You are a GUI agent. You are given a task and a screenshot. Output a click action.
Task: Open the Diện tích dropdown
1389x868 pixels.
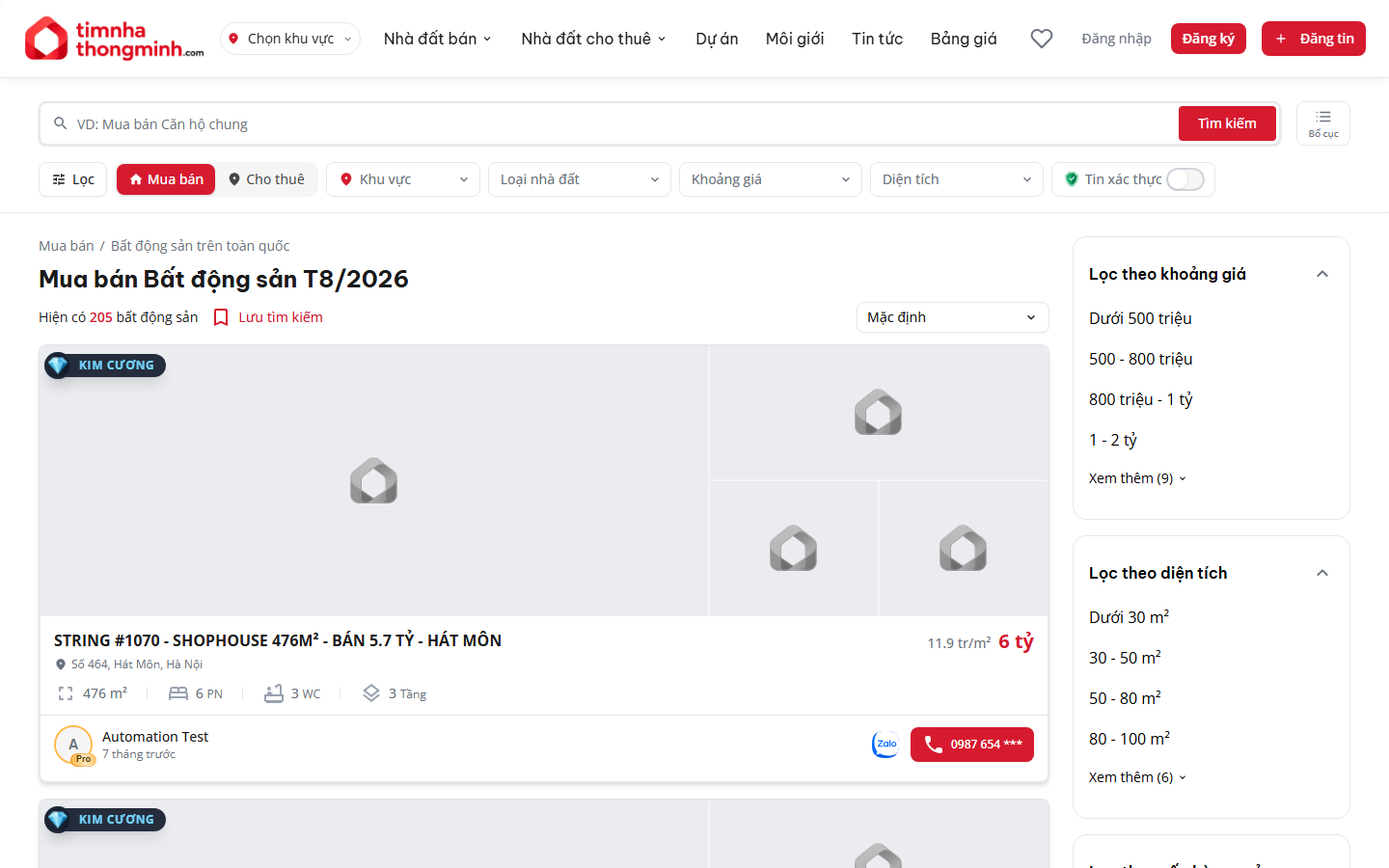click(x=957, y=179)
